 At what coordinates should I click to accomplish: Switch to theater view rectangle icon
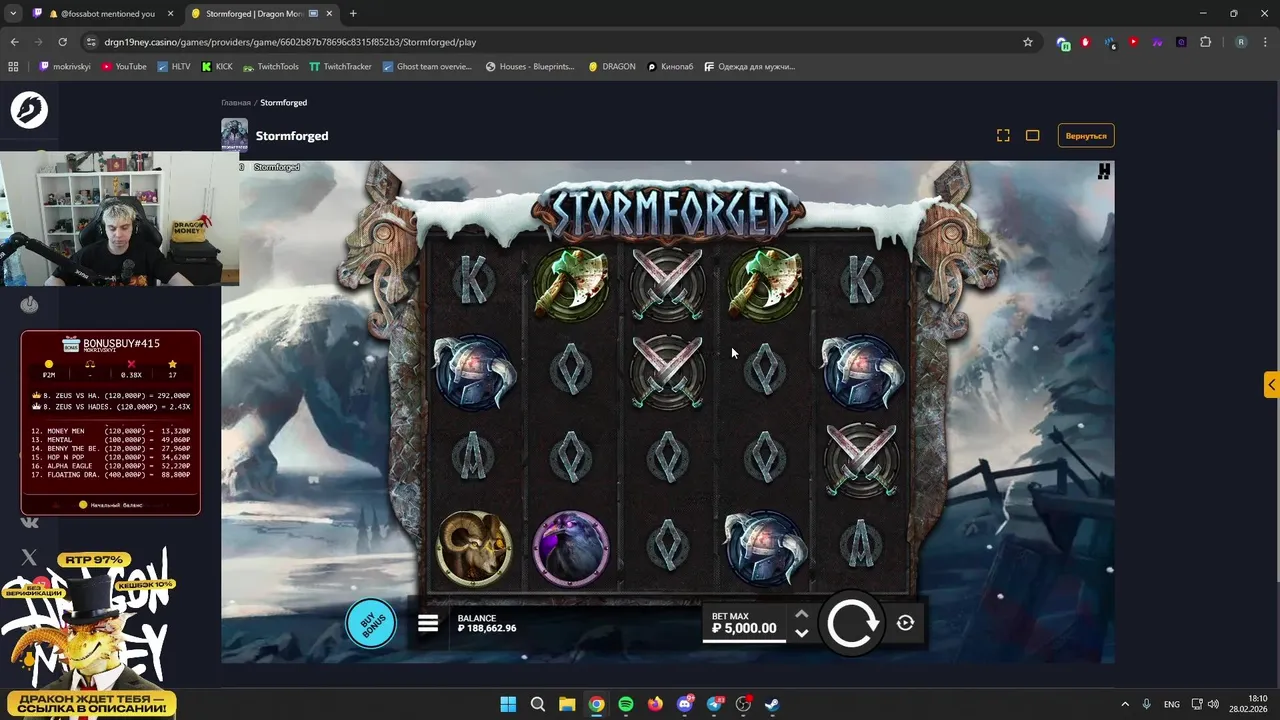pos(1033,135)
